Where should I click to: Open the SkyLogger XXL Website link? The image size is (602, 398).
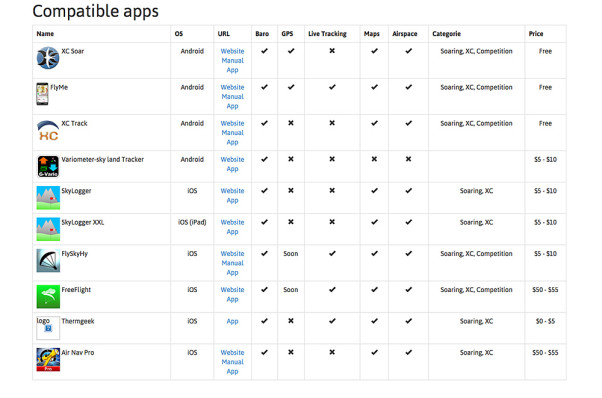pos(232,222)
